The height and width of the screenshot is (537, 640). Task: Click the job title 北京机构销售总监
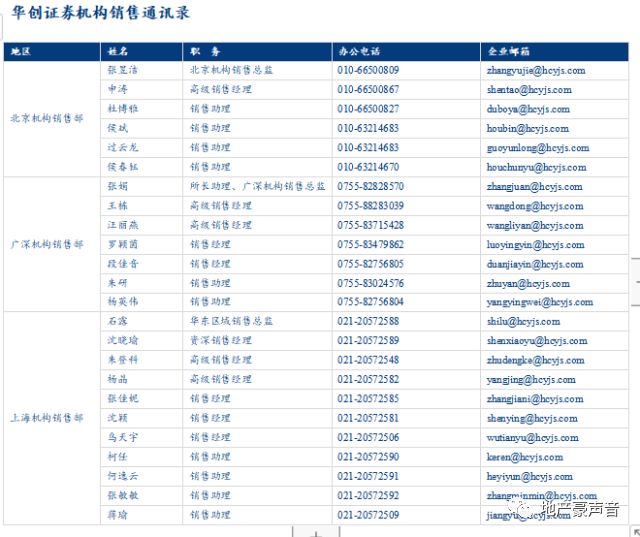pyautogui.click(x=231, y=70)
